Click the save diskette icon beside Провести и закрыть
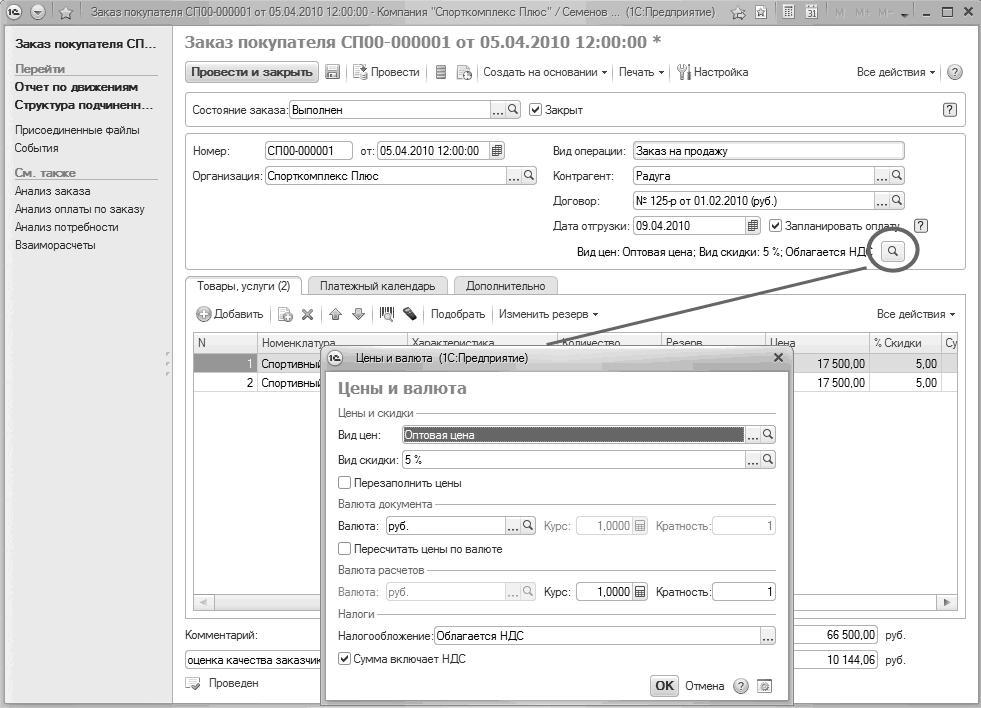The width and height of the screenshot is (981, 708). pyautogui.click(x=332, y=72)
